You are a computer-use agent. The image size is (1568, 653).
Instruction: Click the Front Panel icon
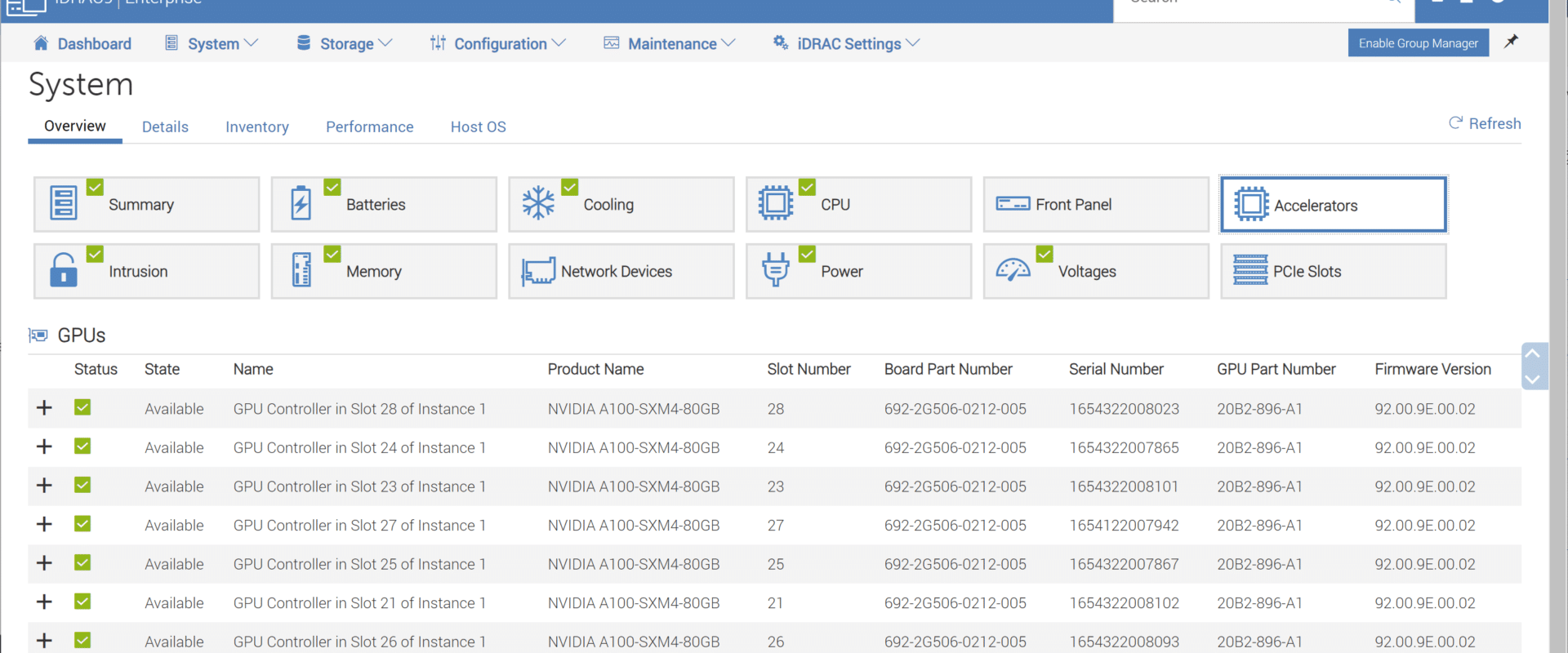pyautogui.click(x=1013, y=203)
